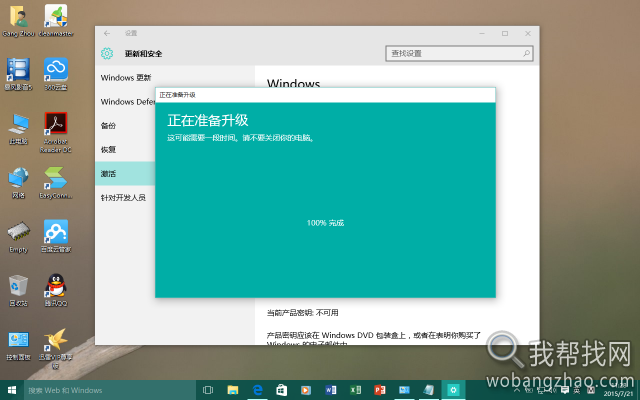Open the 回收站 Recycle Bin icon

click(18, 290)
